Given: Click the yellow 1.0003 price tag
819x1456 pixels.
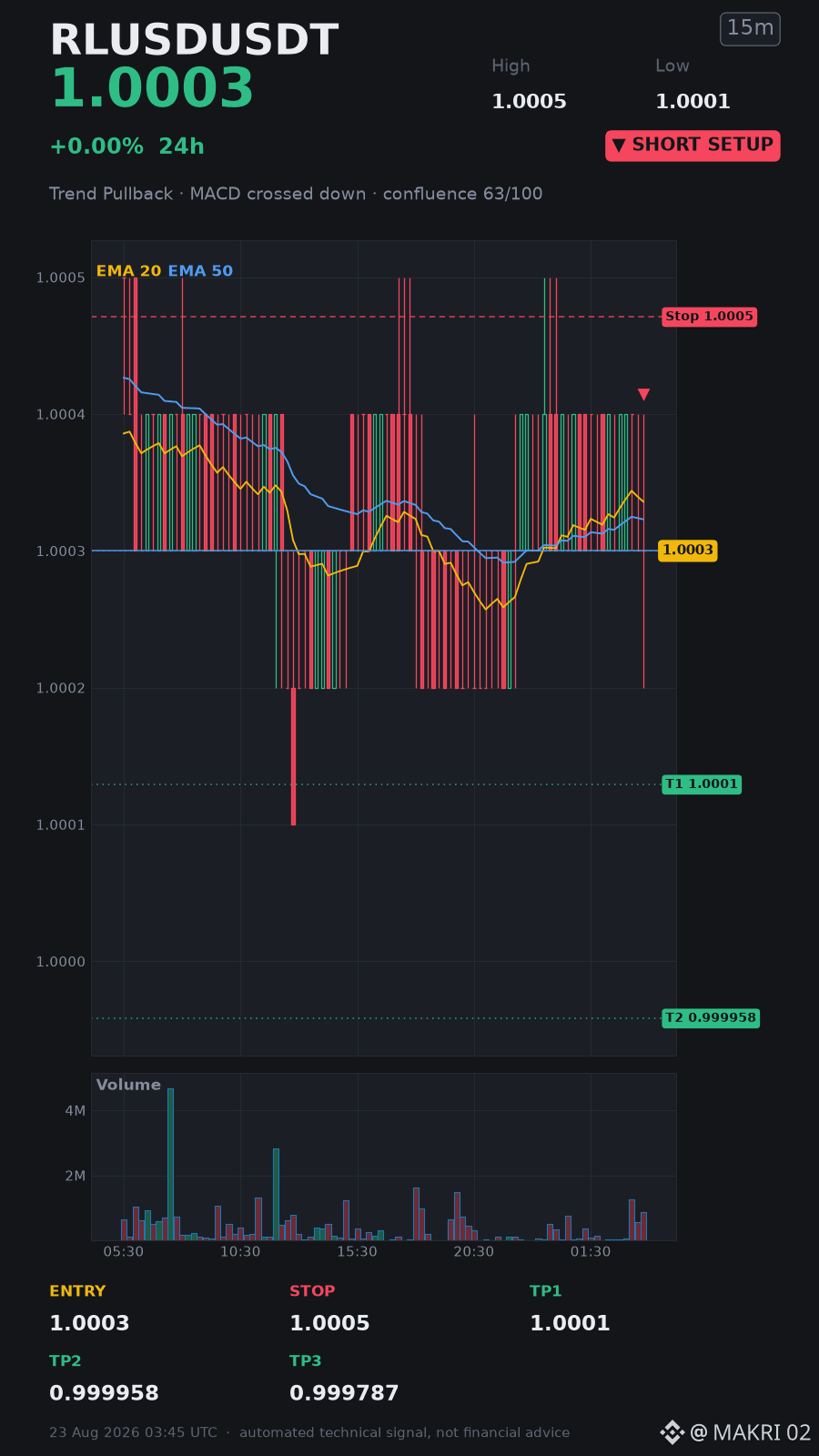Looking at the screenshot, I should point(688,551).
